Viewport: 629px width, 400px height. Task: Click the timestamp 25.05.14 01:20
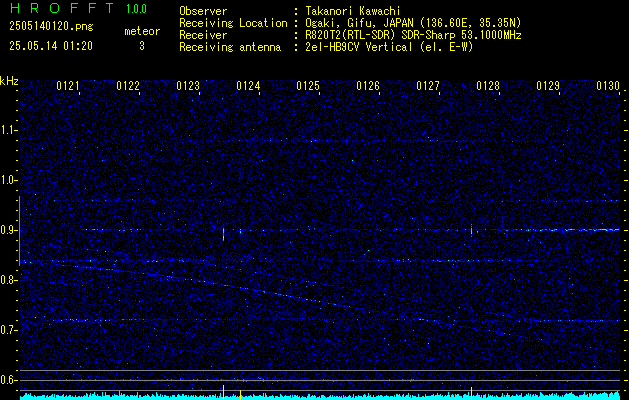point(51,46)
